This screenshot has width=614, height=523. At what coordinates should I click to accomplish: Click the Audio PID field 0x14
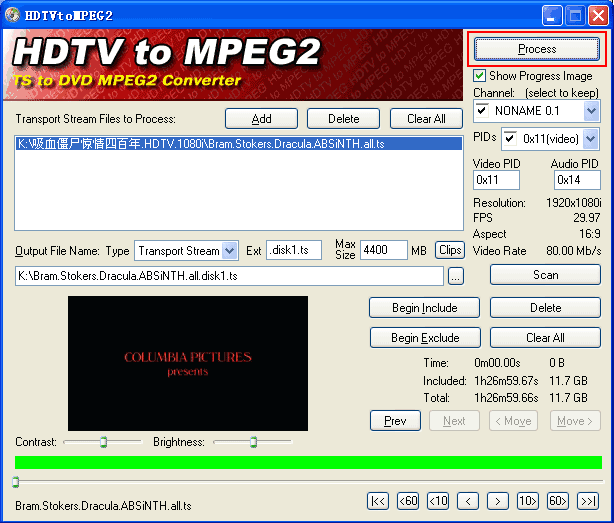[x=577, y=180]
